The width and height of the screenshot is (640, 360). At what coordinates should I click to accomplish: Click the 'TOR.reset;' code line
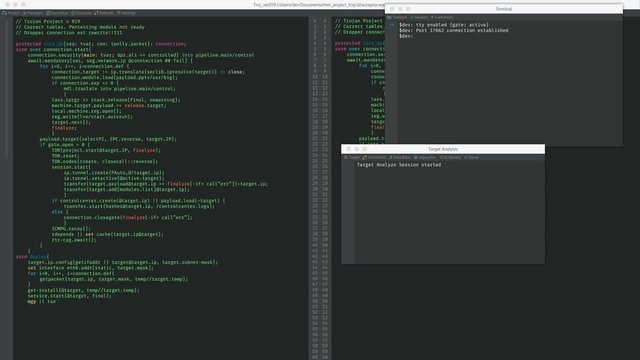pyautogui.click(x=66, y=156)
